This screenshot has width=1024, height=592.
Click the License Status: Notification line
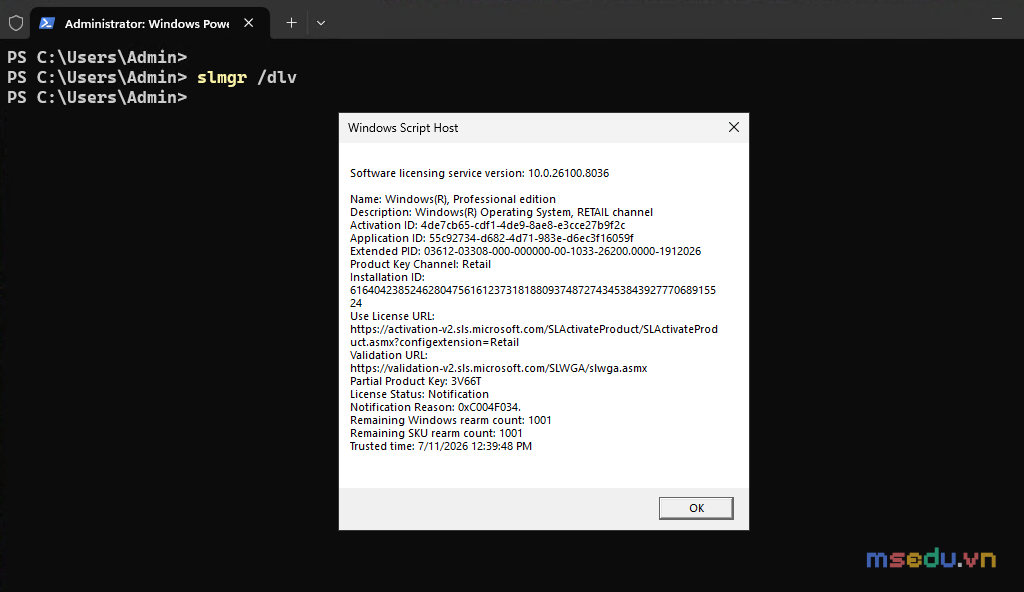[419, 395]
